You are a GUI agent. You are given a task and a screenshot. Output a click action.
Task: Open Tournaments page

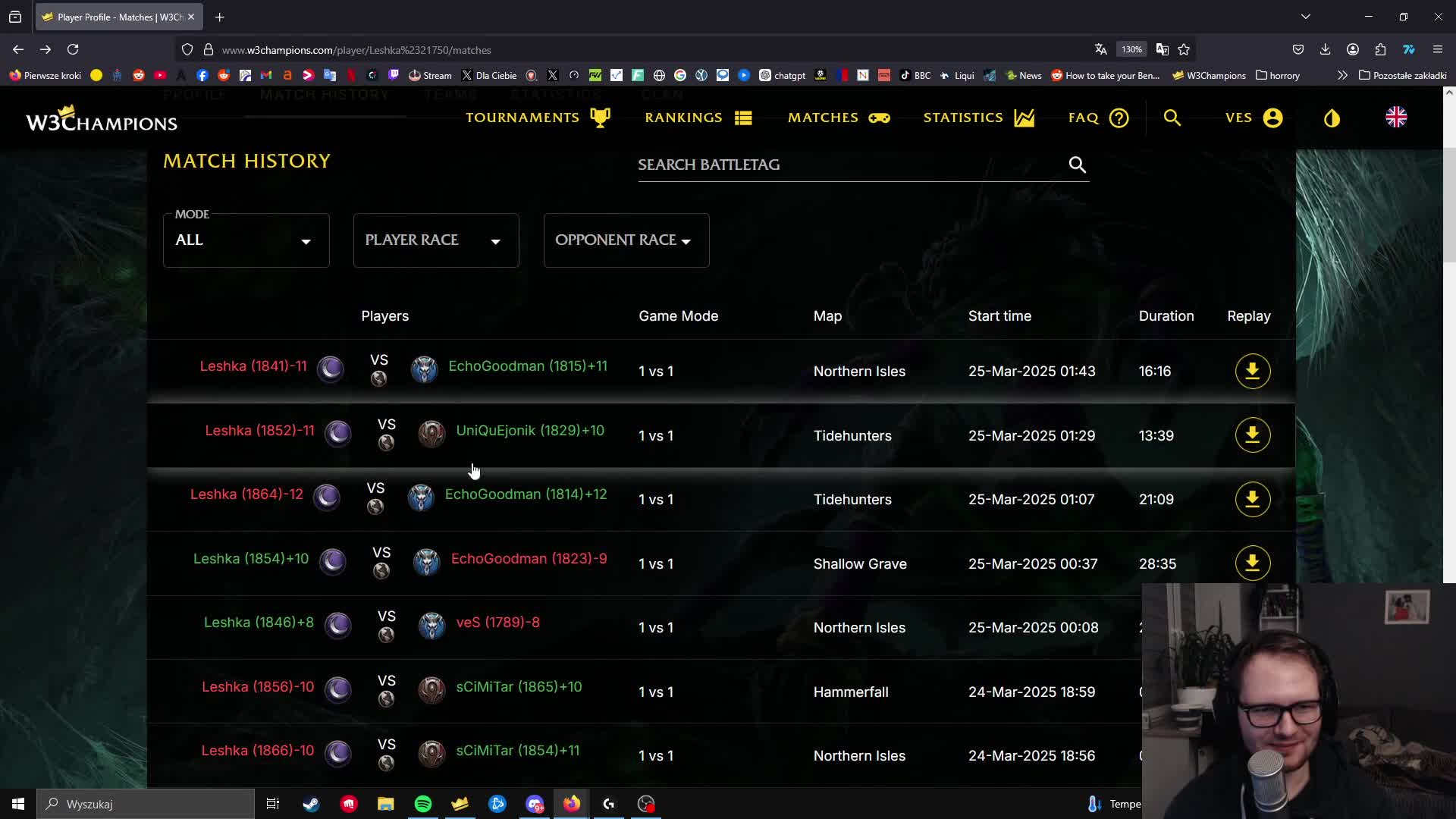538,118
